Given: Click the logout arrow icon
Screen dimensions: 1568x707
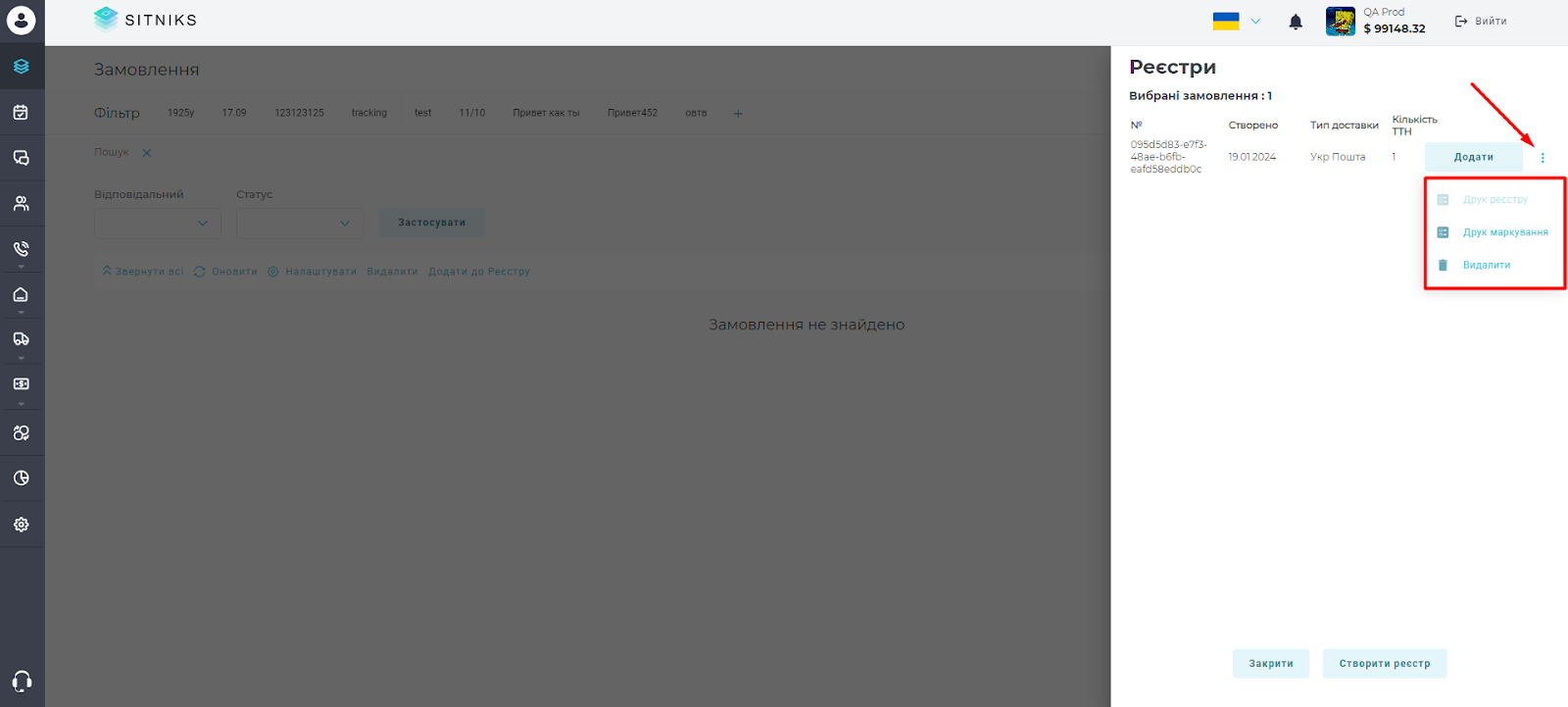Looking at the screenshot, I should point(1461,21).
